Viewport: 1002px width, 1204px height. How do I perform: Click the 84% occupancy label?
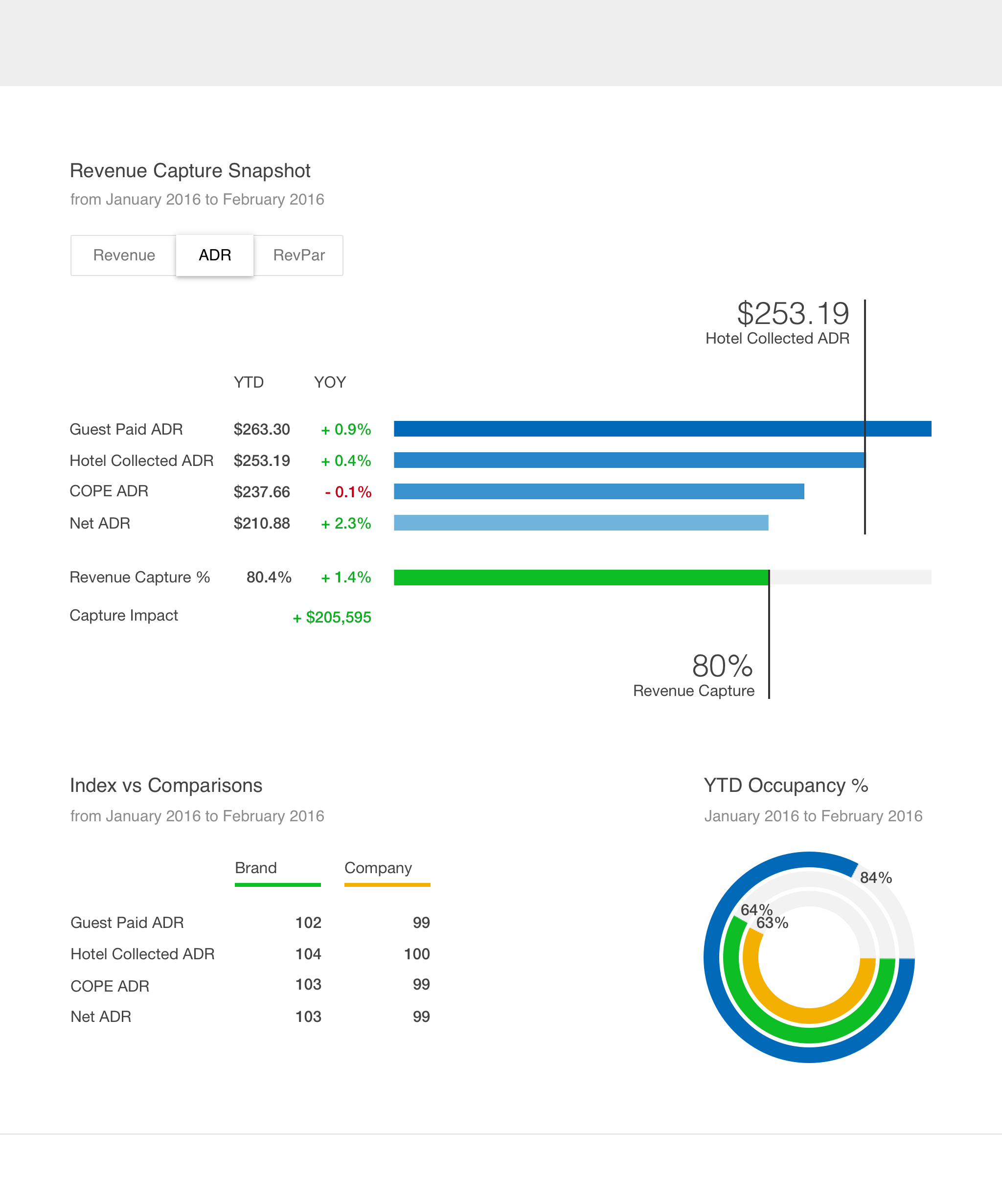[875, 878]
